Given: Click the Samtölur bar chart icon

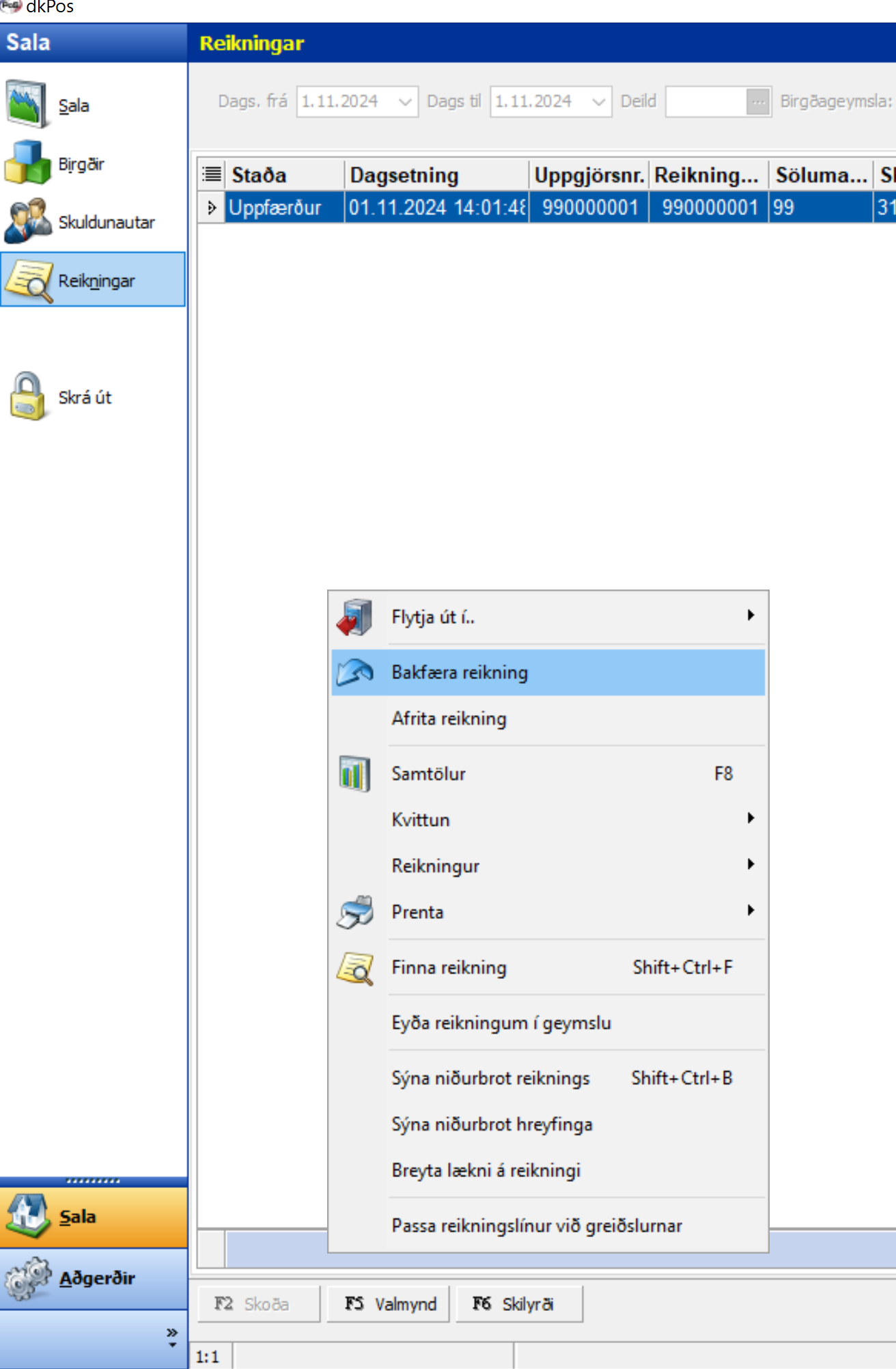Looking at the screenshot, I should (x=354, y=774).
